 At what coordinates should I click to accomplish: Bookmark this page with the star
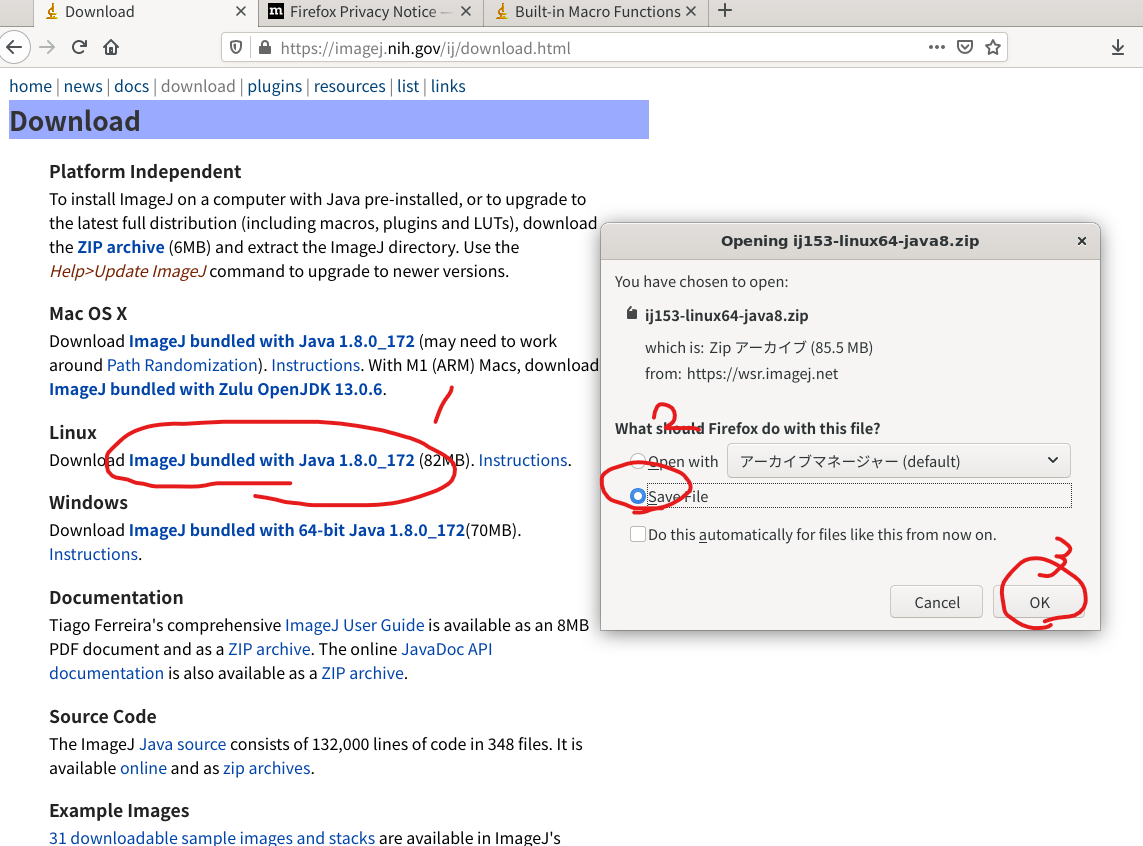point(993,47)
